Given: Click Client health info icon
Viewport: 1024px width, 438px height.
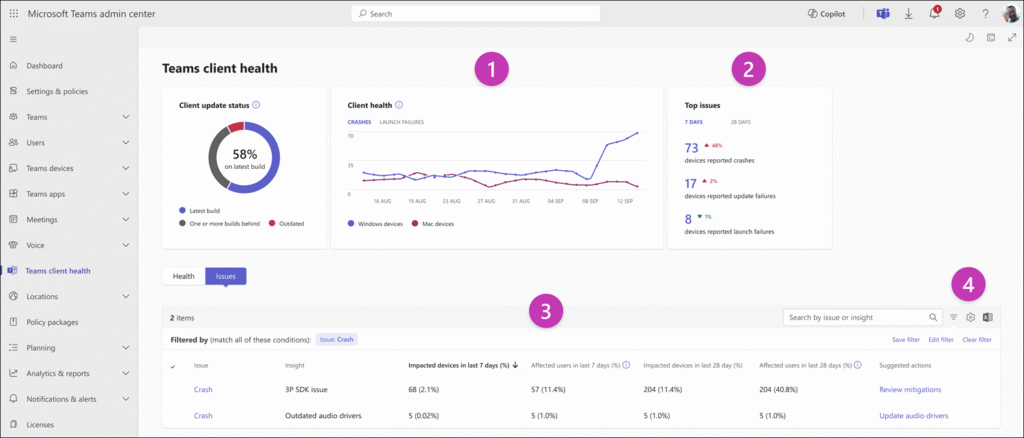Looking at the screenshot, I should click(399, 104).
